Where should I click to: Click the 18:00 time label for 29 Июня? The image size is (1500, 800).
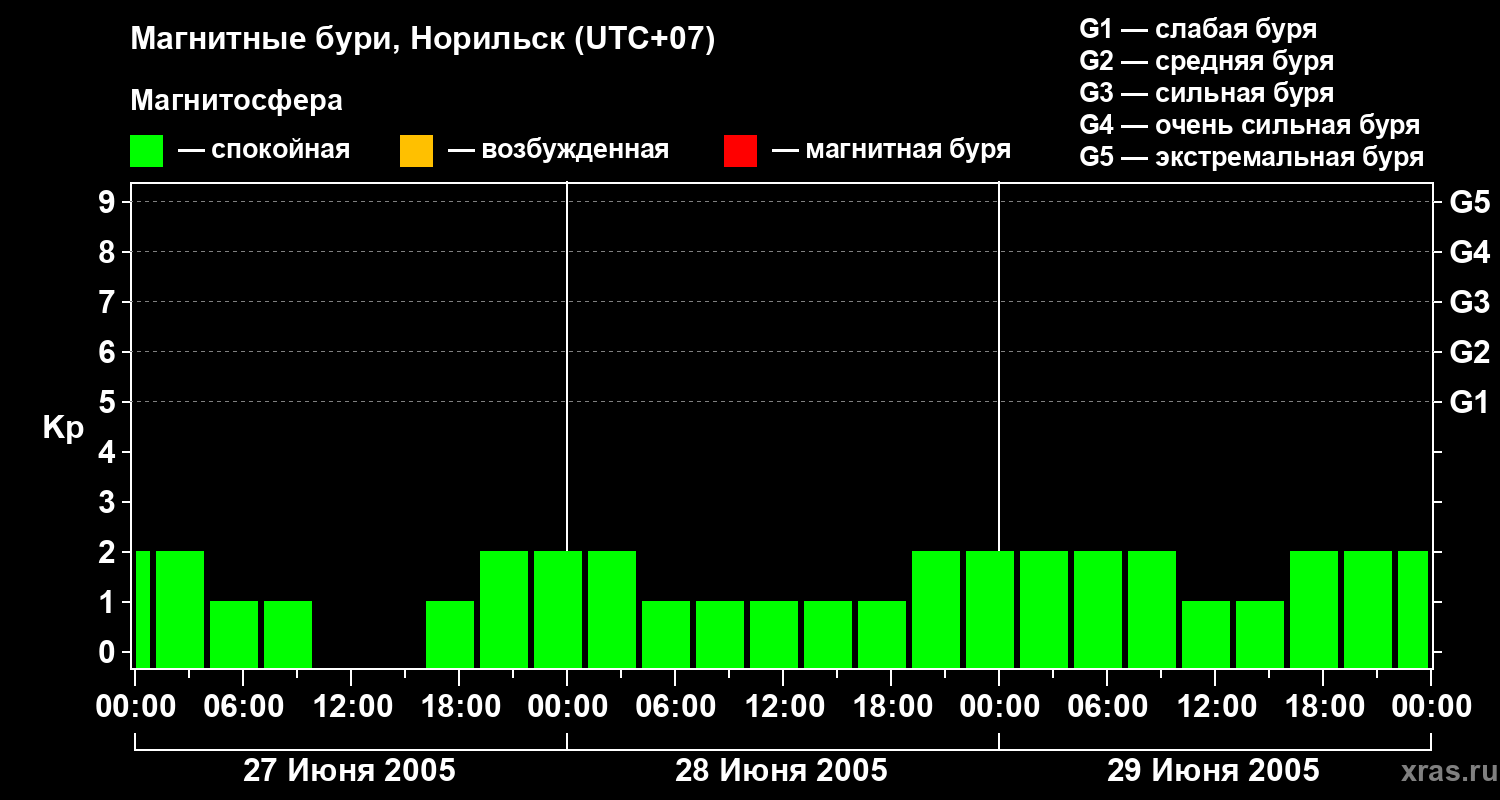tap(1323, 707)
